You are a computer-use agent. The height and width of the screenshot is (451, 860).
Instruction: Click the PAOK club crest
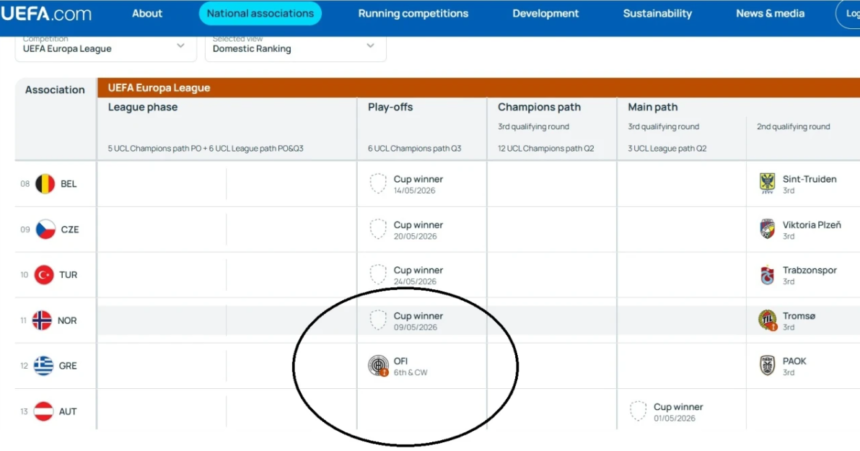(767, 366)
